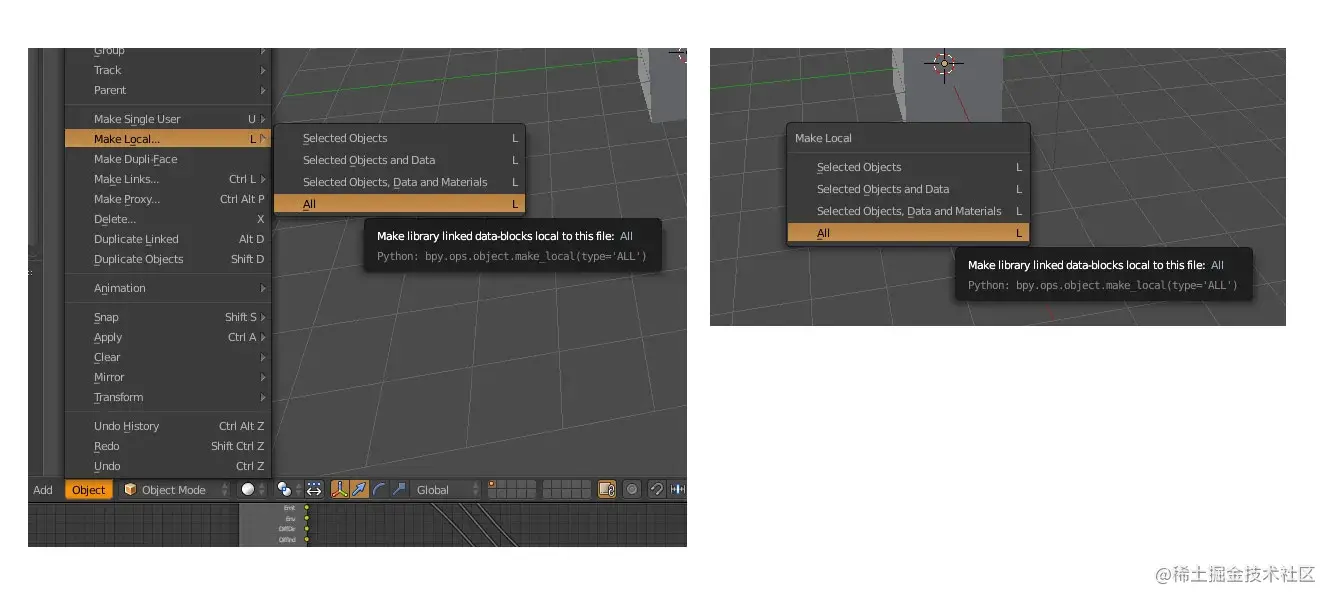This screenshot has height=603, width=1334.
Task: Open the Global orientation dropdown
Action: tap(446, 490)
